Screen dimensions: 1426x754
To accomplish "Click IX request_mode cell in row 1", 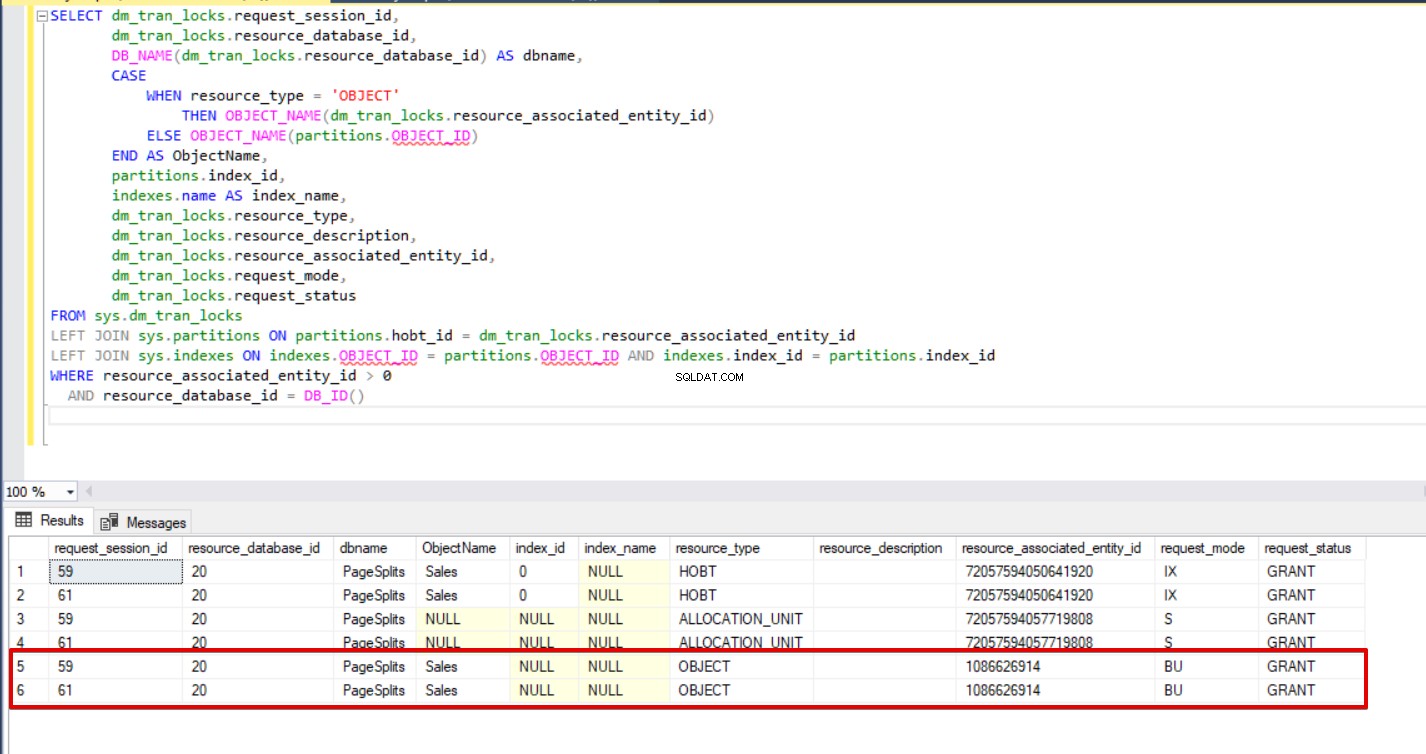I will [x=1207, y=572].
